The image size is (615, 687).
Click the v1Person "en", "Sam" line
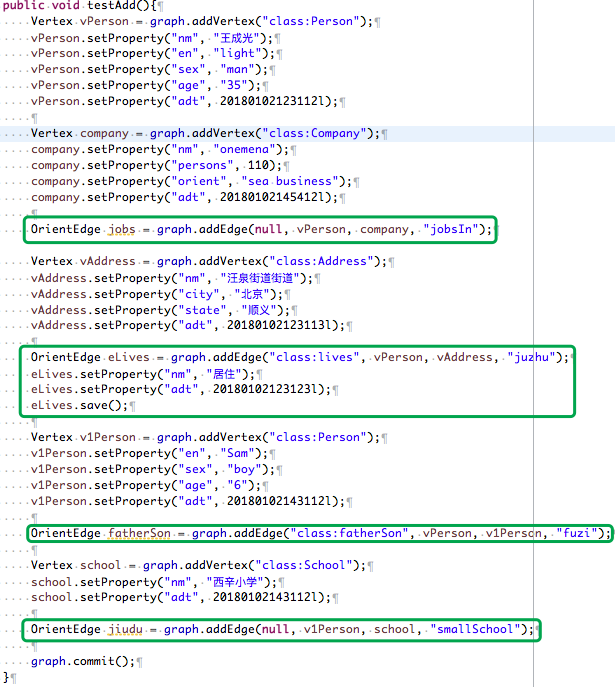click(149, 453)
